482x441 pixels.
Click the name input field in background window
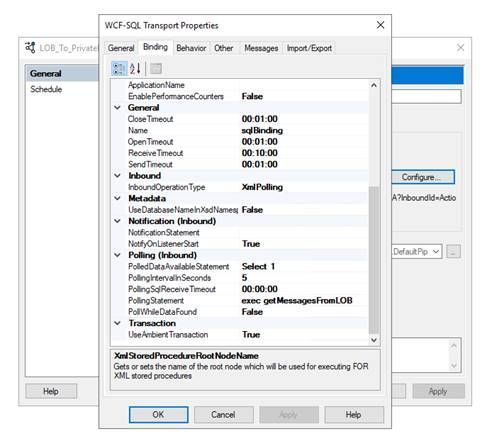[x=427, y=96]
